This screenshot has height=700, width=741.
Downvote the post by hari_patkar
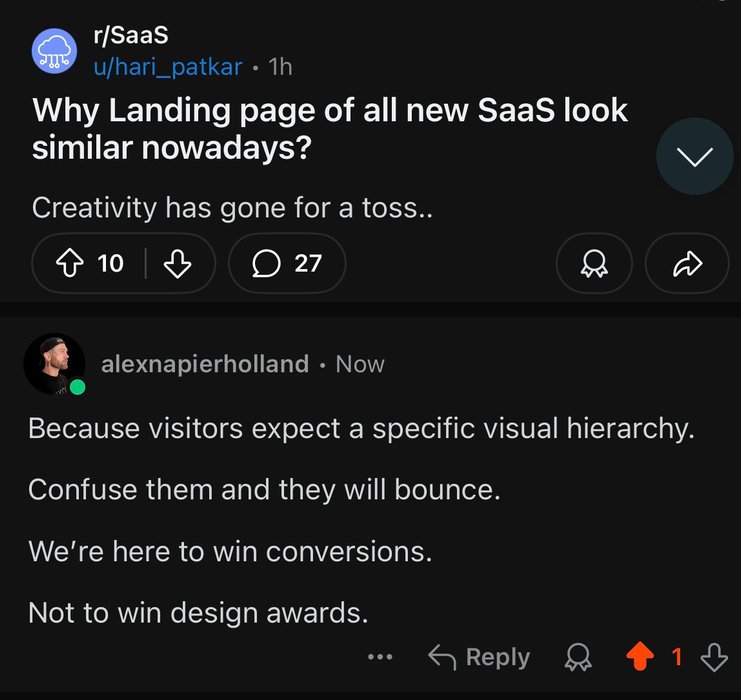[176, 263]
